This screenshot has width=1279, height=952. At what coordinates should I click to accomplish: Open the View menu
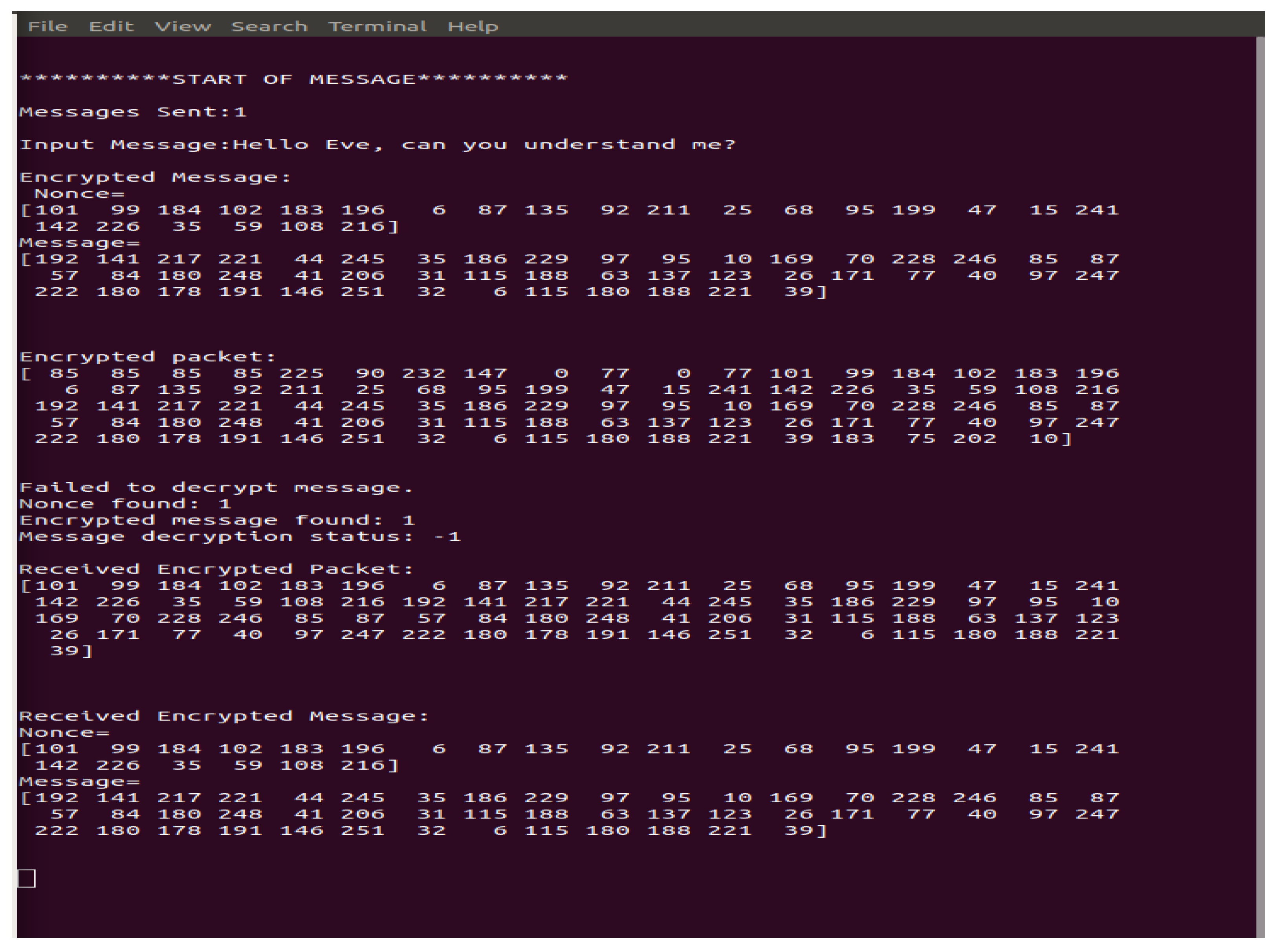pyautogui.click(x=183, y=26)
